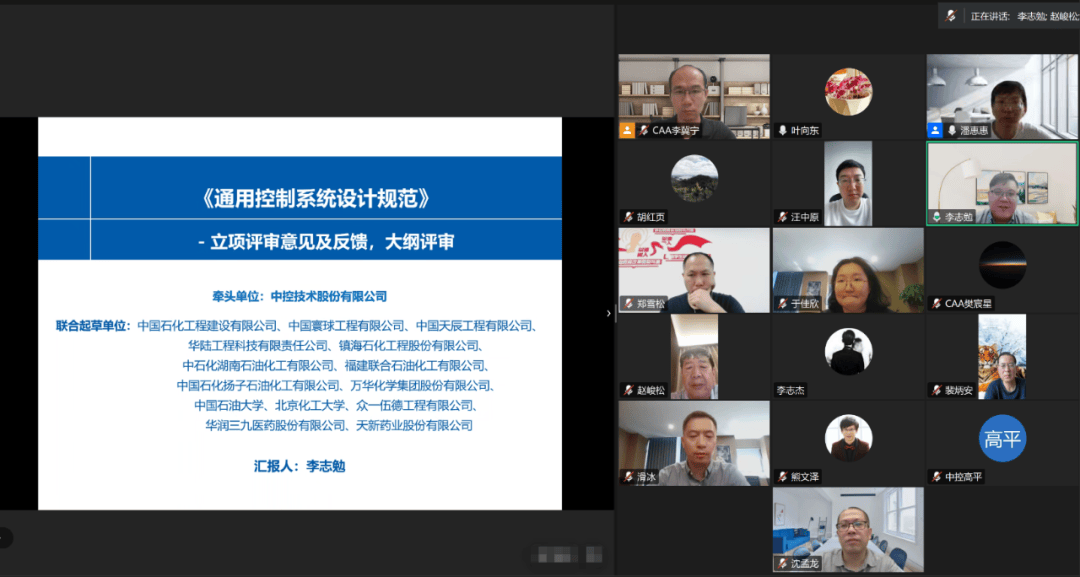Click the muted mic icon beside 汪中原
Screen dimensions: 1080x577
click(782, 217)
